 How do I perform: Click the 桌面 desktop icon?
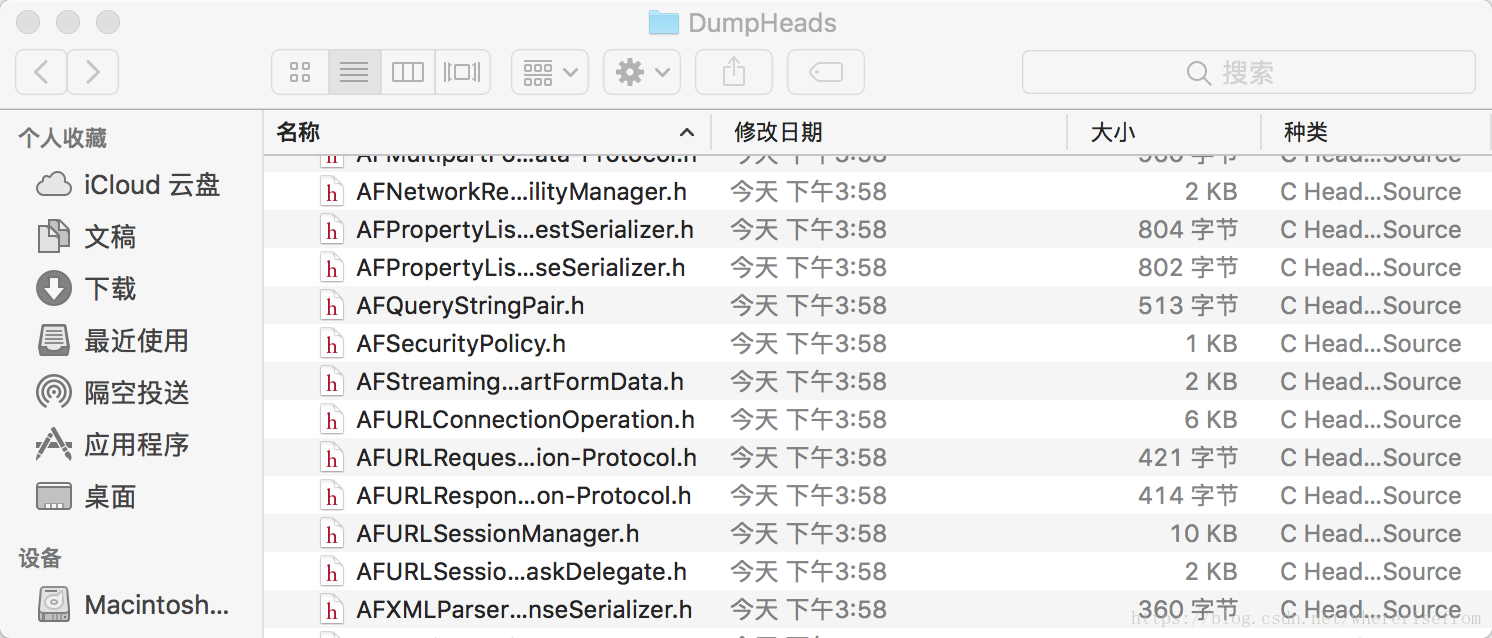click(x=53, y=497)
